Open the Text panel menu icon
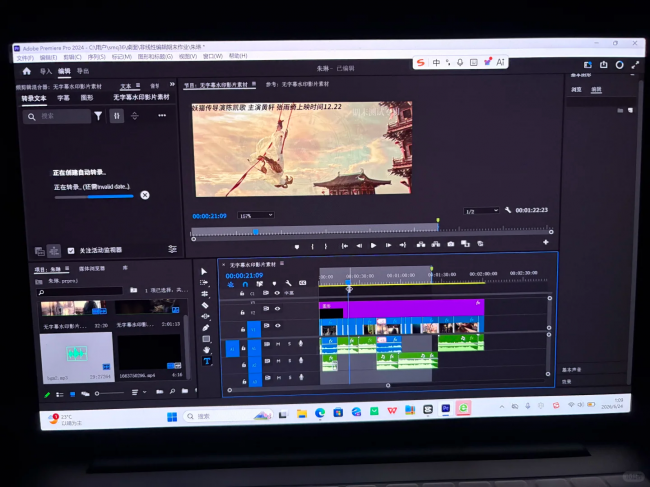The width and height of the screenshot is (650, 487). pos(138,85)
